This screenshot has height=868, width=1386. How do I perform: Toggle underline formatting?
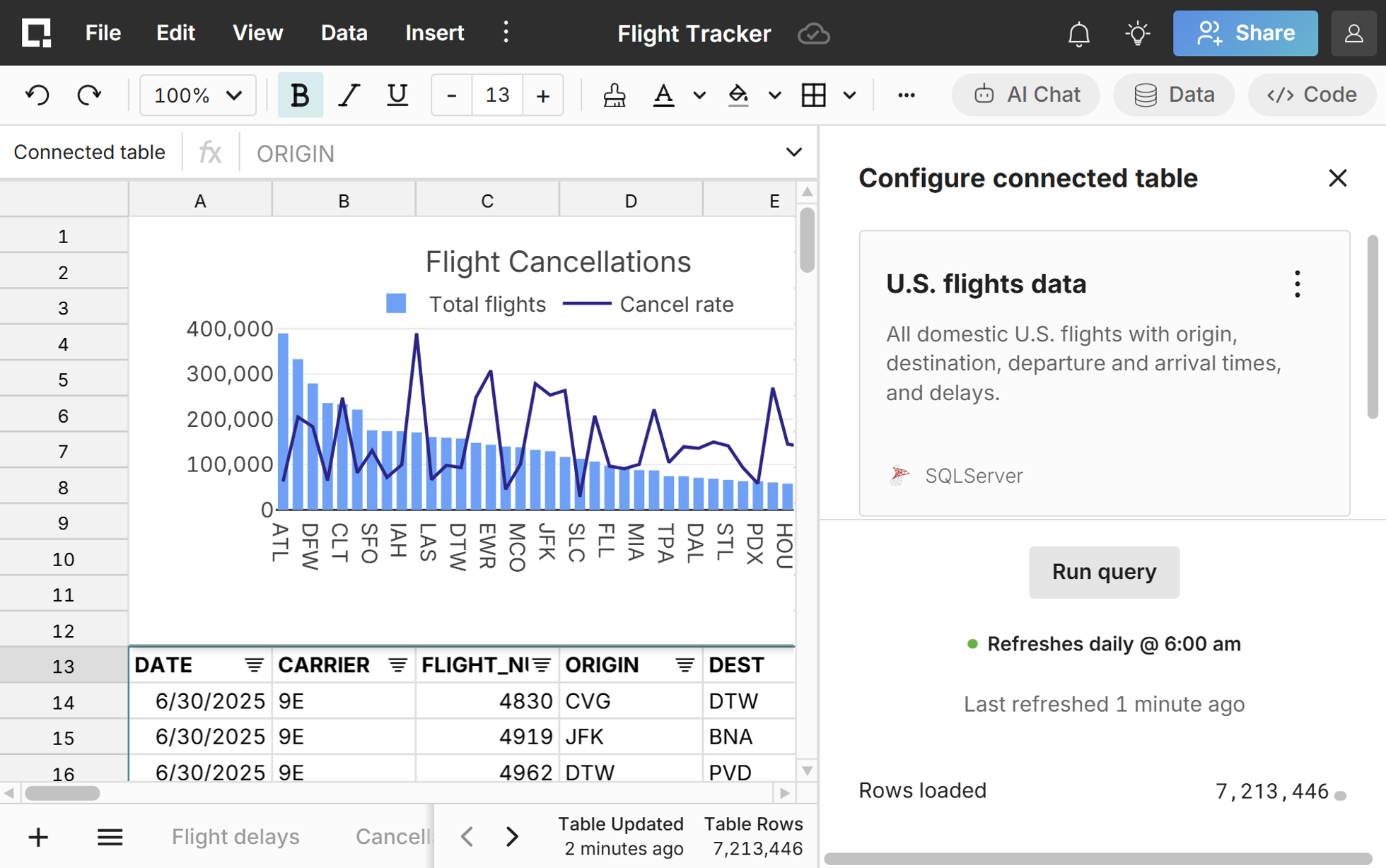[x=397, y=95]
